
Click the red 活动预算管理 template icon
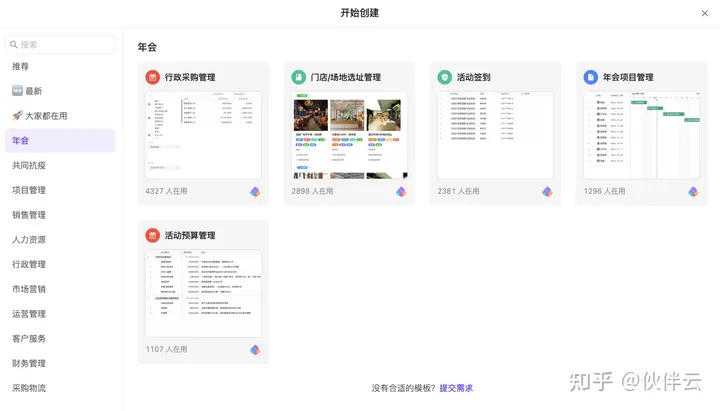coord(153,236)
